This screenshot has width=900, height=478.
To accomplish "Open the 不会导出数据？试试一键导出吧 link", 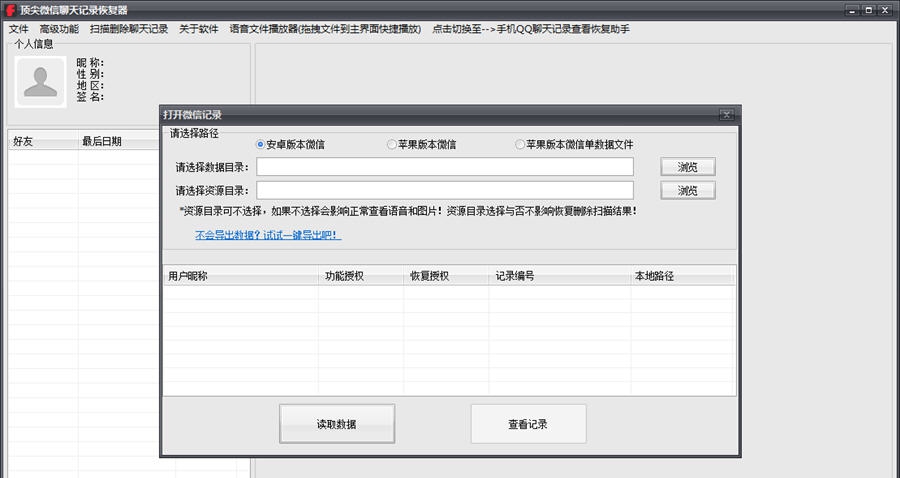I will 268,235.
